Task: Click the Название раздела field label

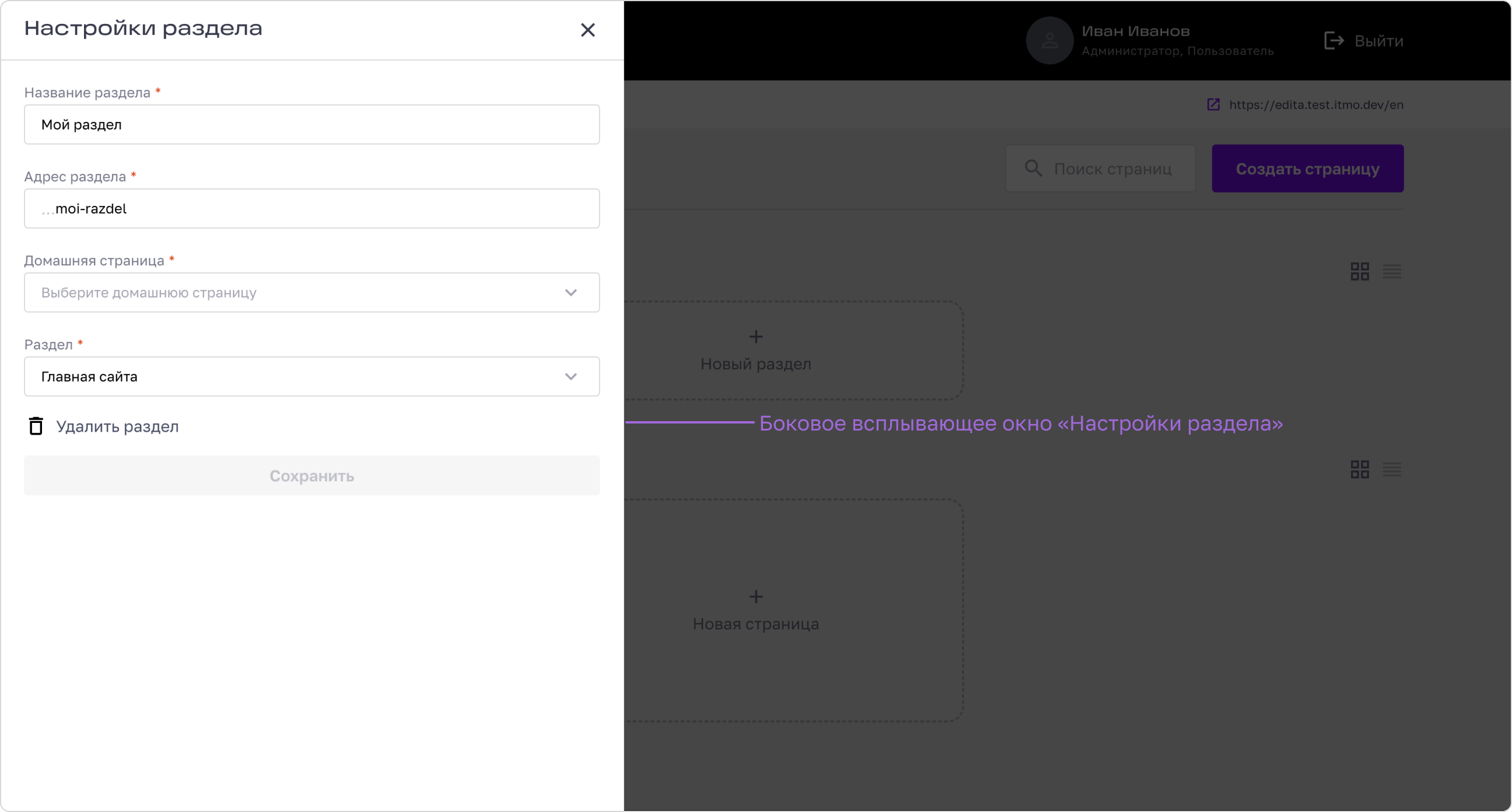Action: [87, 93]
